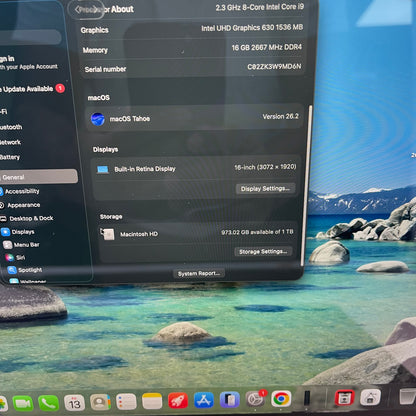The image size is (416, 416).
Task: Click the macOS Tahoe version row
Action: (194, 118)
